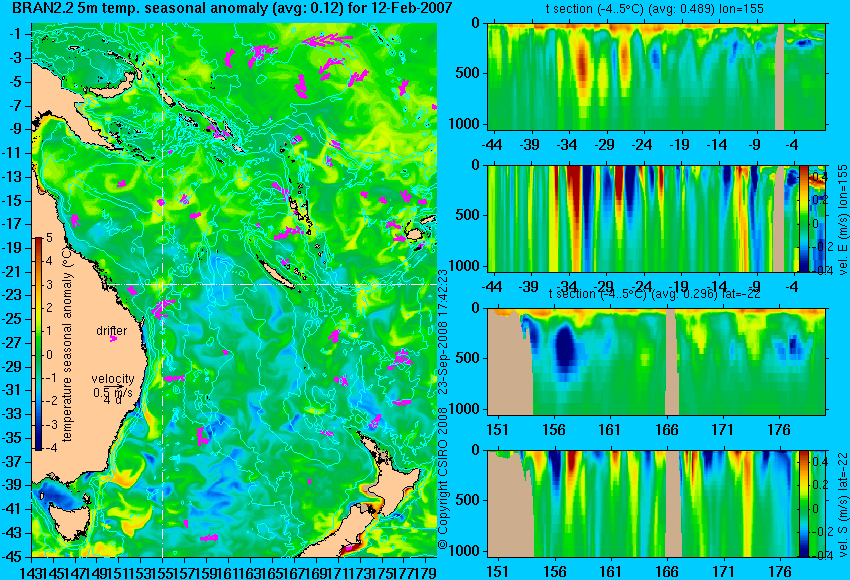The height and width of the screenshot is (580, 850).
Task: Open the temperature section plot at lat=-22
Action: pos(656,362)
